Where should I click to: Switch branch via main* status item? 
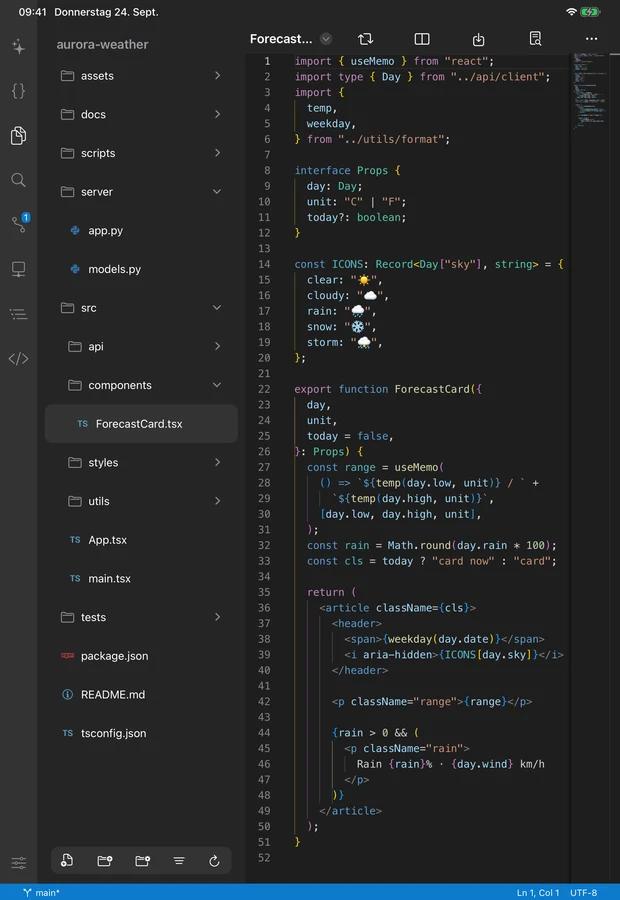(x=41, y=893)
